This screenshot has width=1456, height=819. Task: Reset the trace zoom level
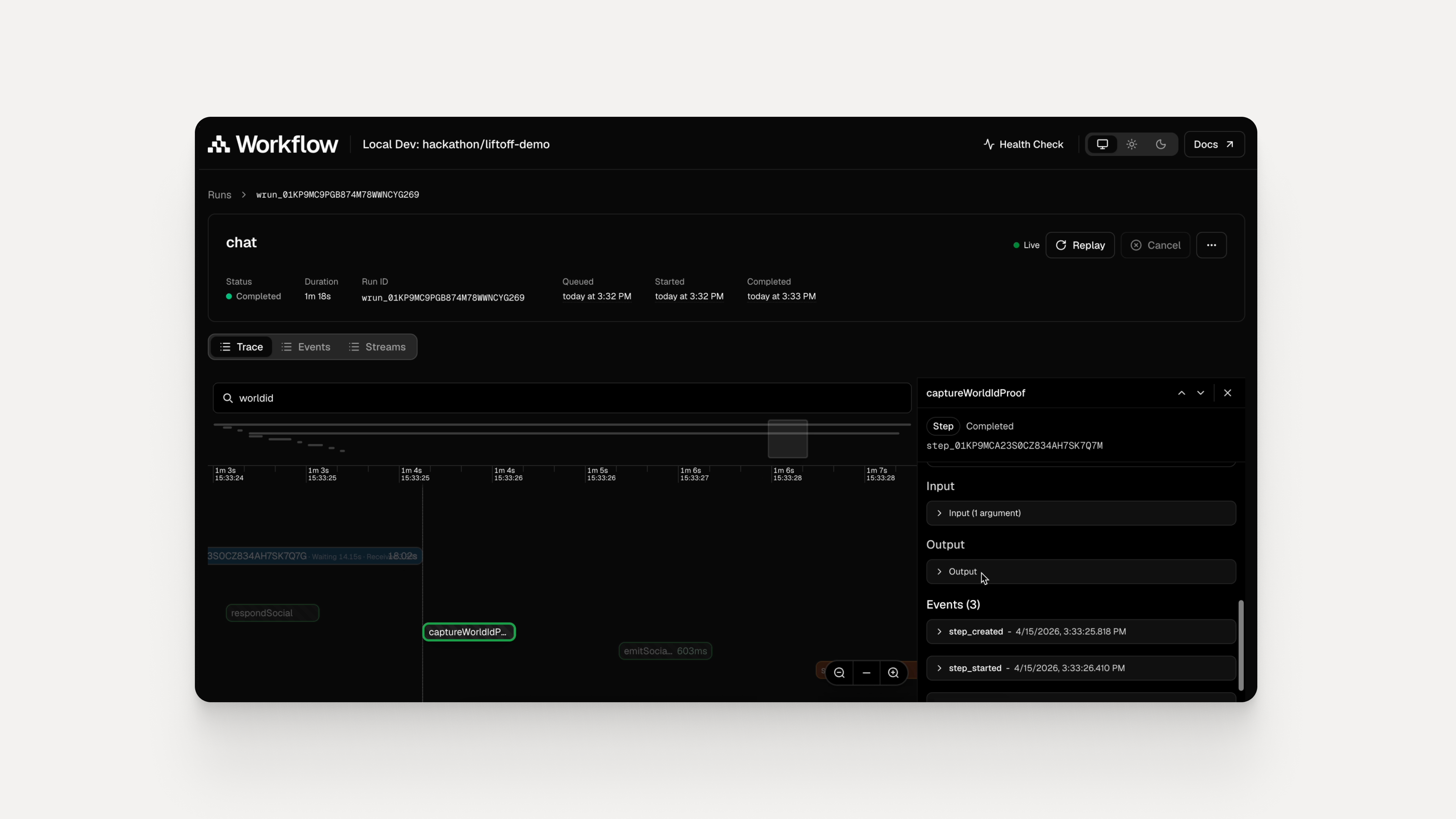[x=866, y=673]
